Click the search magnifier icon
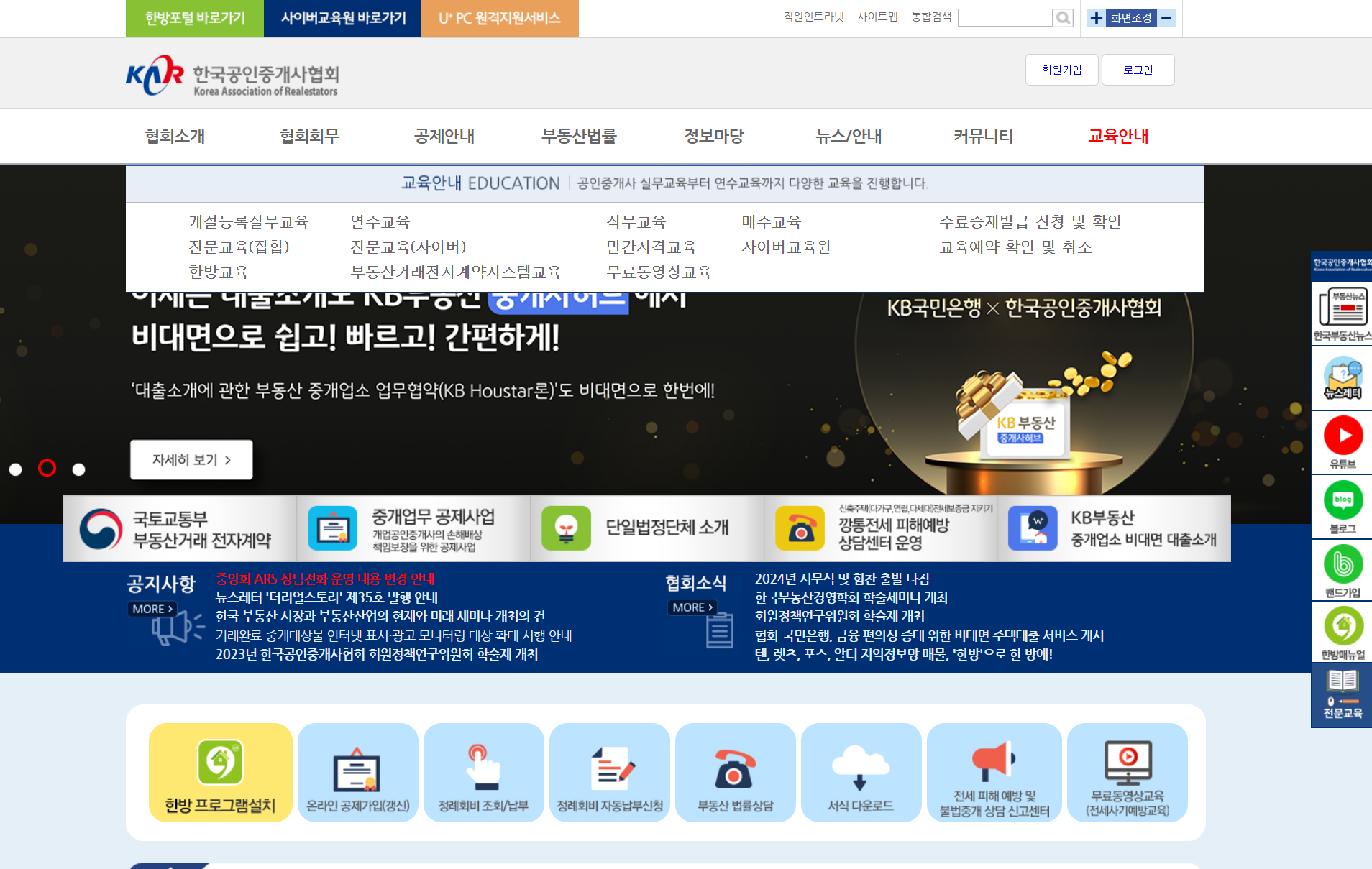Image resolution: width=1372 pixels, height=869 pixels. 1062,18
